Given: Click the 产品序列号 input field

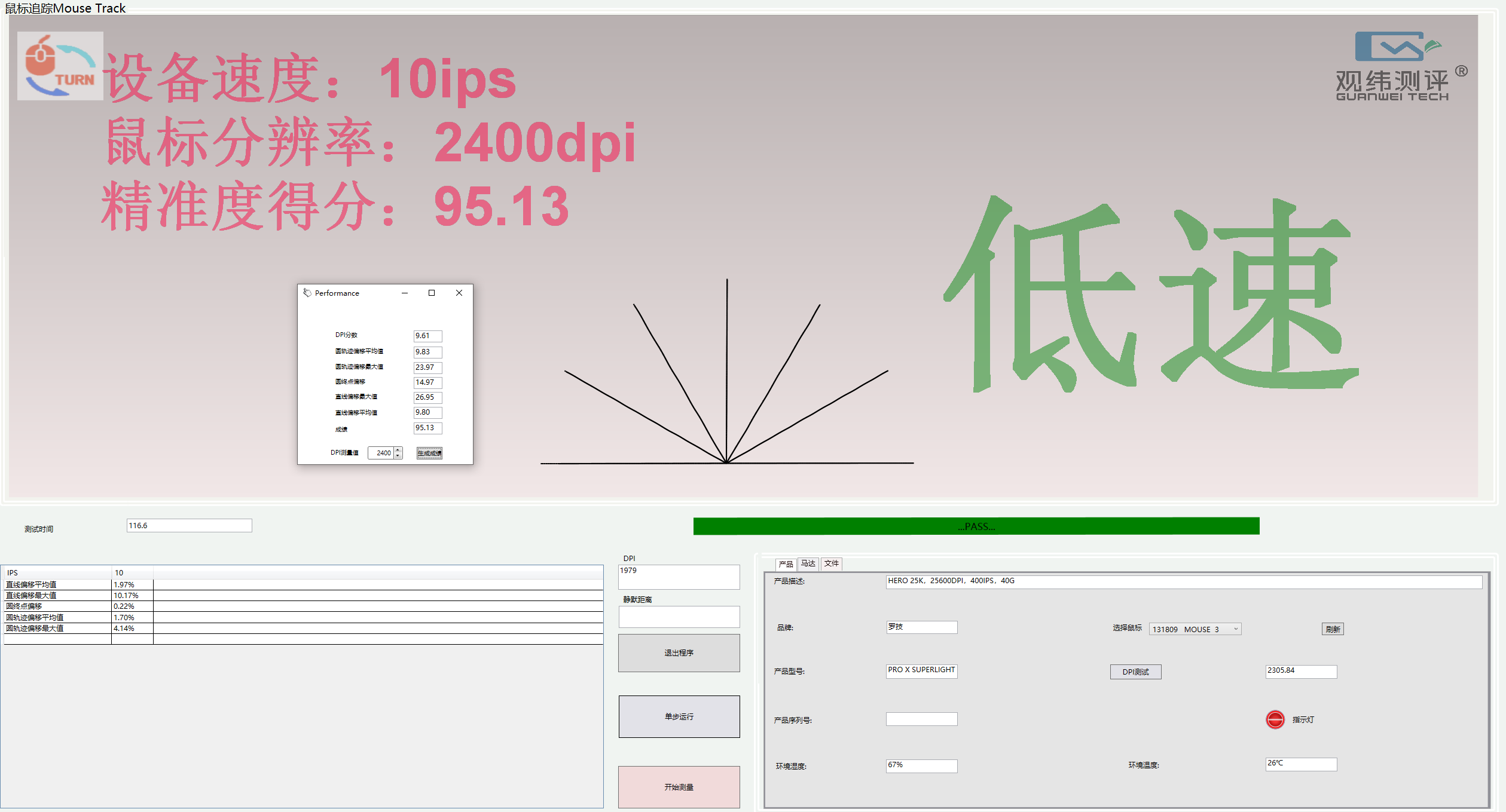Looking at the screenshot, I should point(921,719).
